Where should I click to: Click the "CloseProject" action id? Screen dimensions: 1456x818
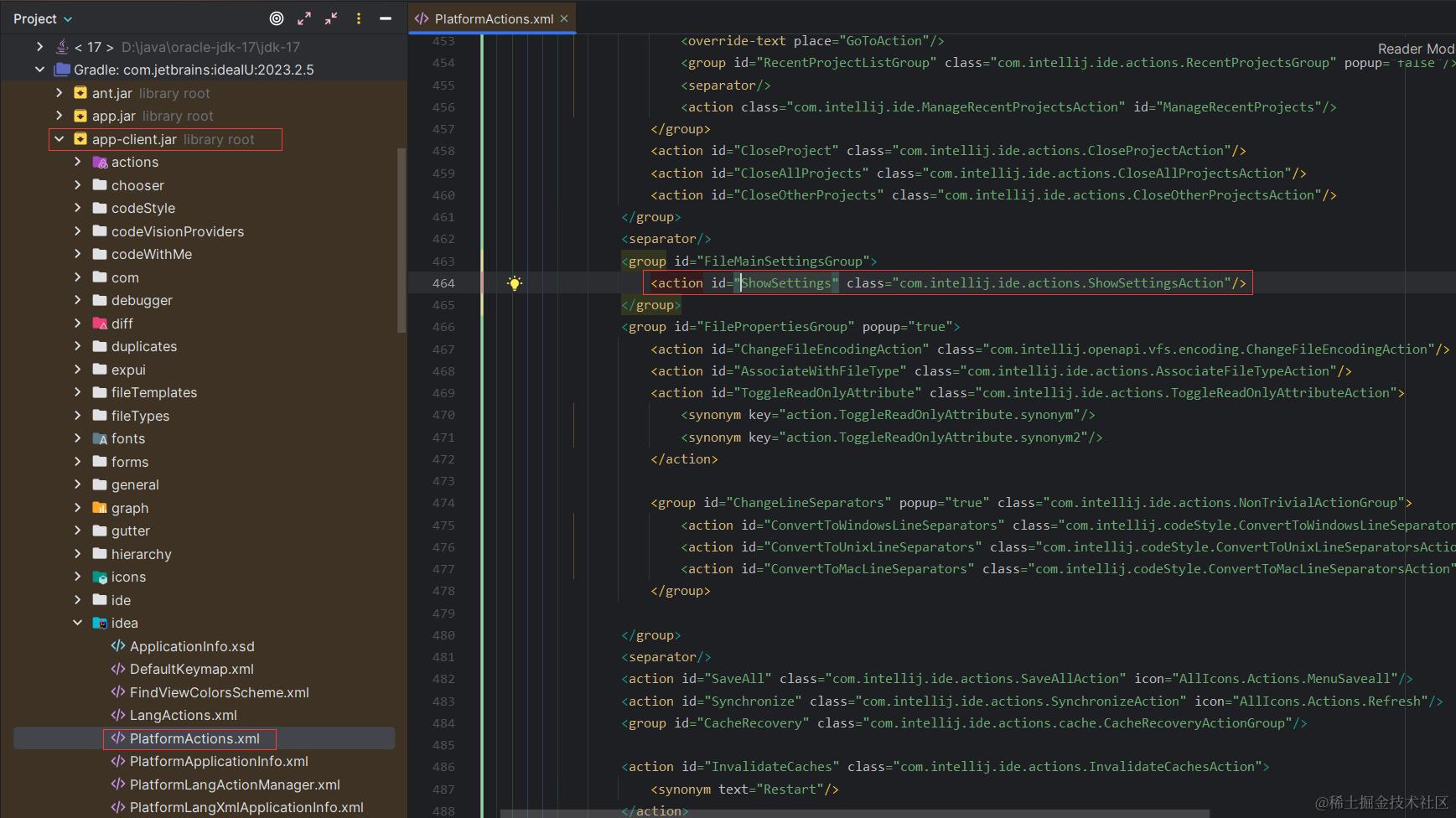pos(786,151)
